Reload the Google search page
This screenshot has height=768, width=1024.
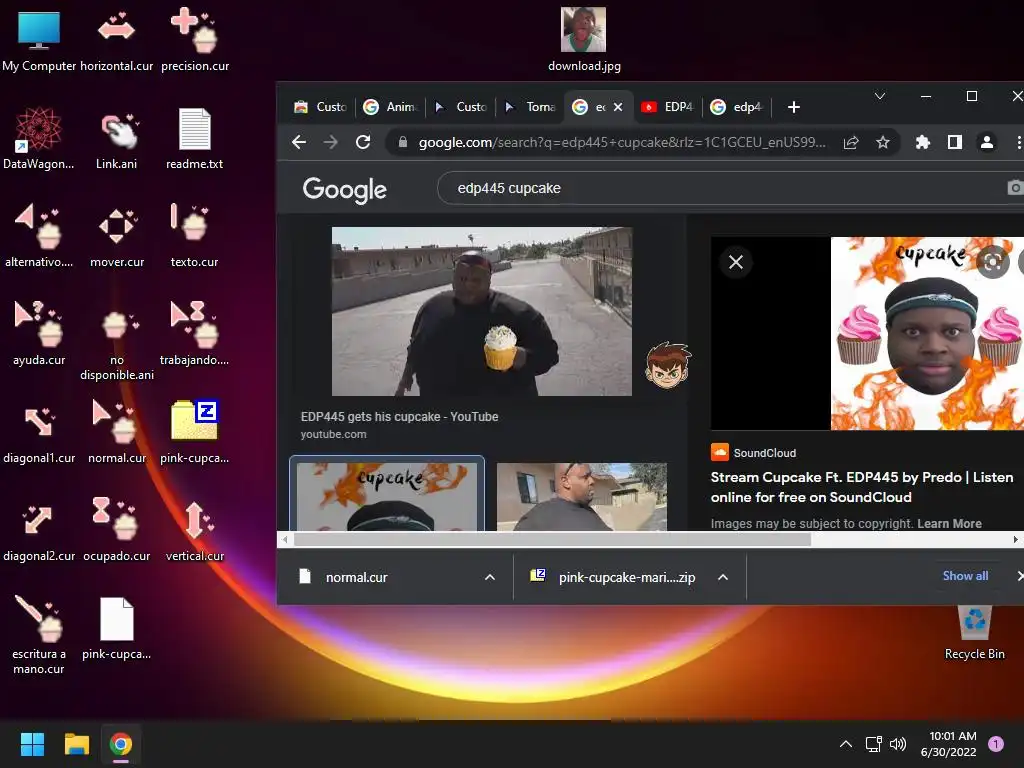[363, 142]
